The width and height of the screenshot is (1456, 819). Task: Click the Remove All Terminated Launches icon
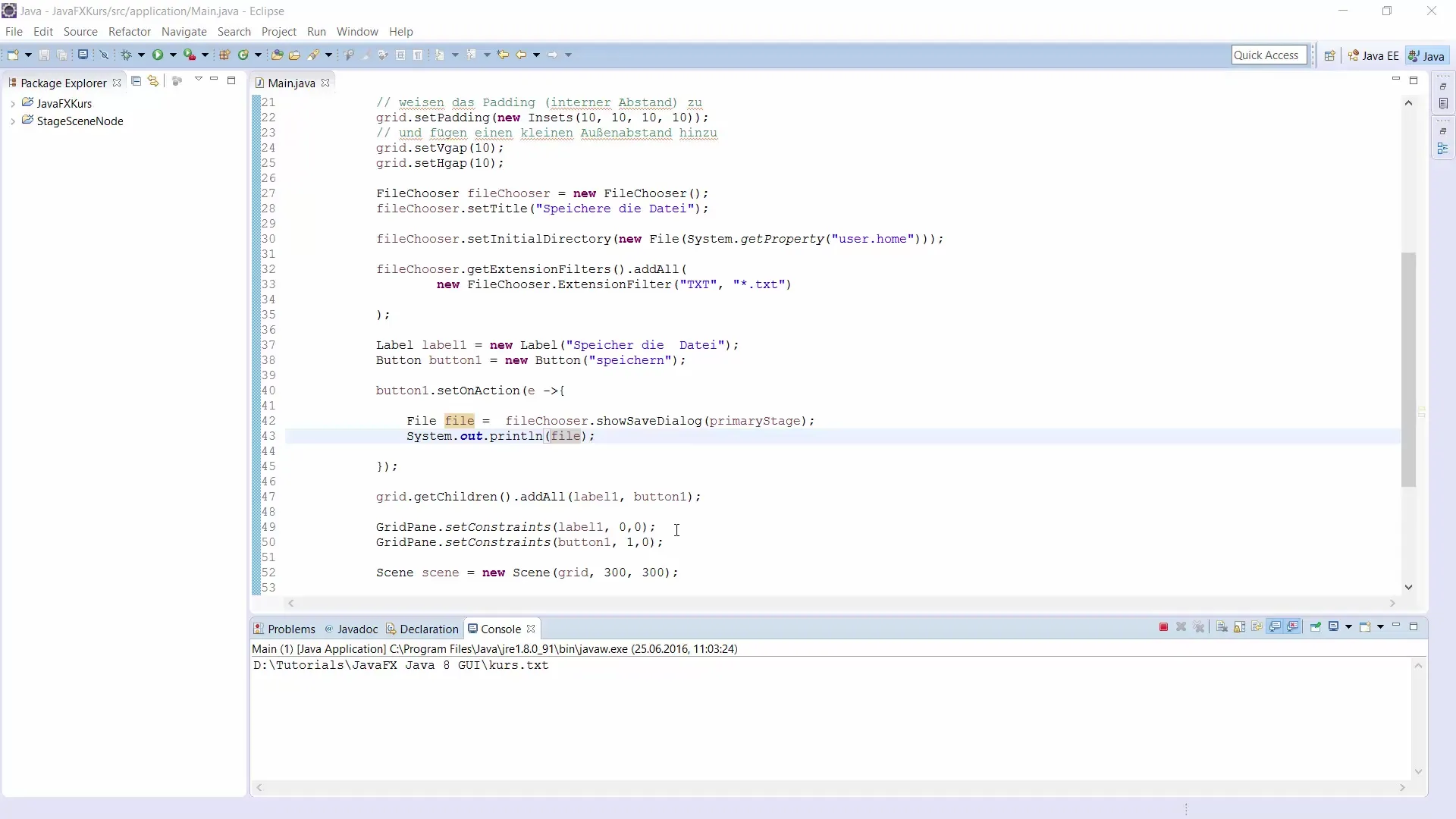[1199, 627]
